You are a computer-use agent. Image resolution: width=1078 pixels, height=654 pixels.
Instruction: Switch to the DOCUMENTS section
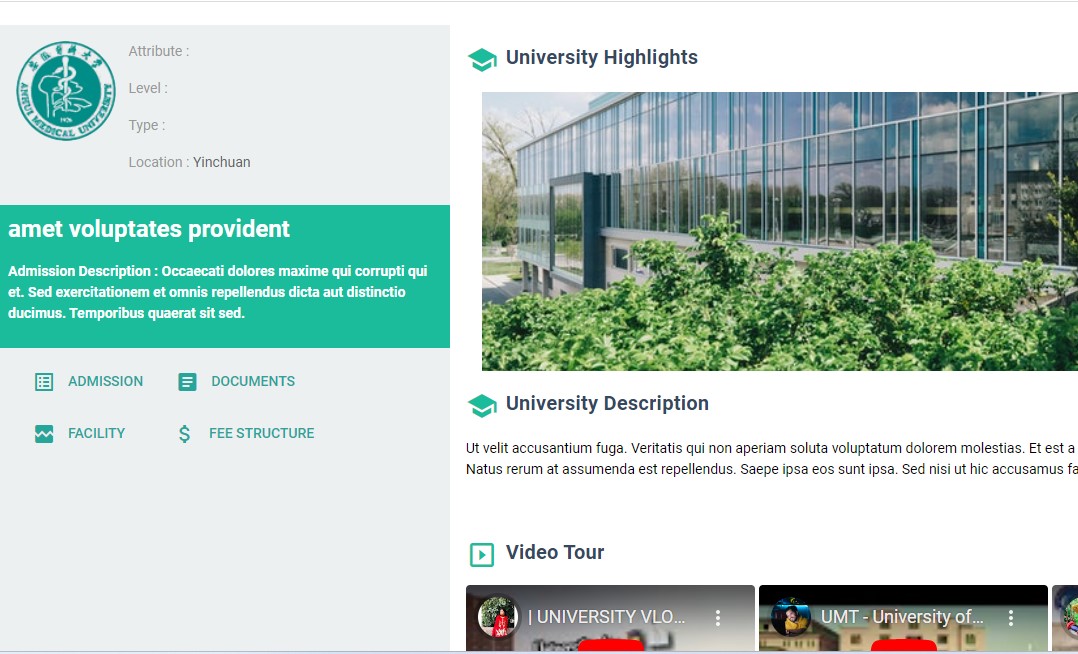click(x=252, y=382)
